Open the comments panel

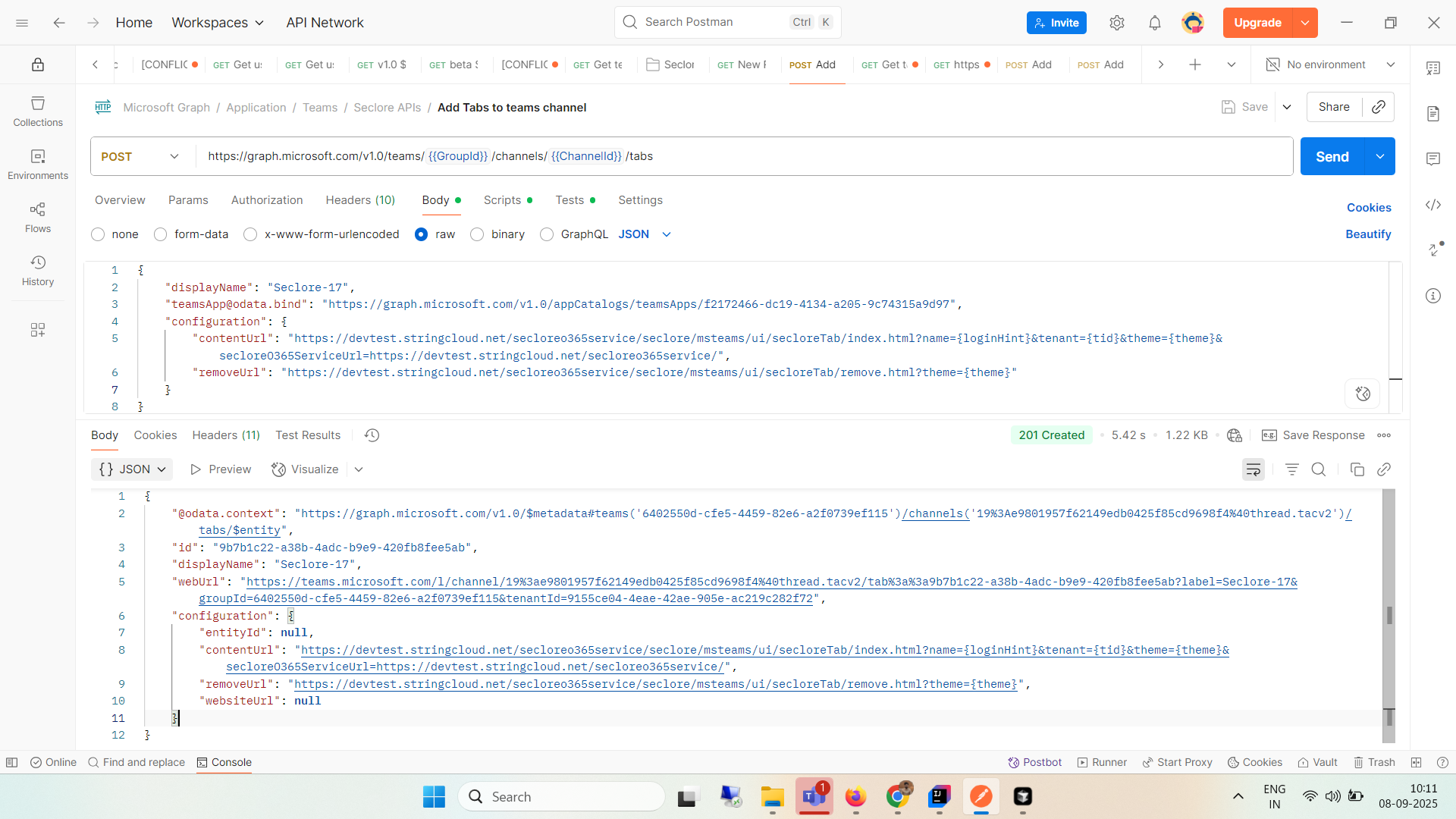(1434, 158)
